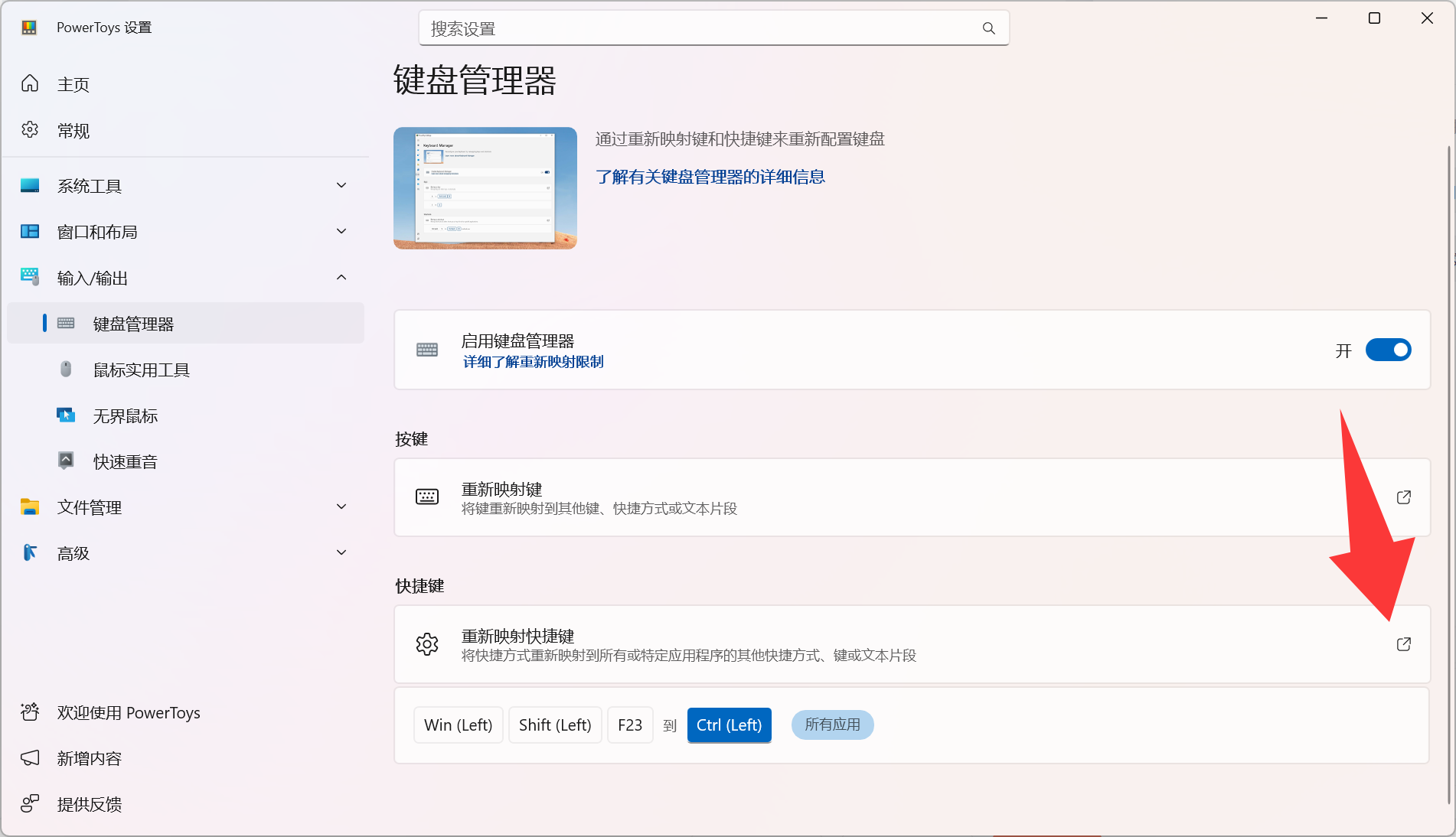The height and width of the screenshot is (837, 1456).
Task: Maximize the PowerToys window
Action: 1374,18
